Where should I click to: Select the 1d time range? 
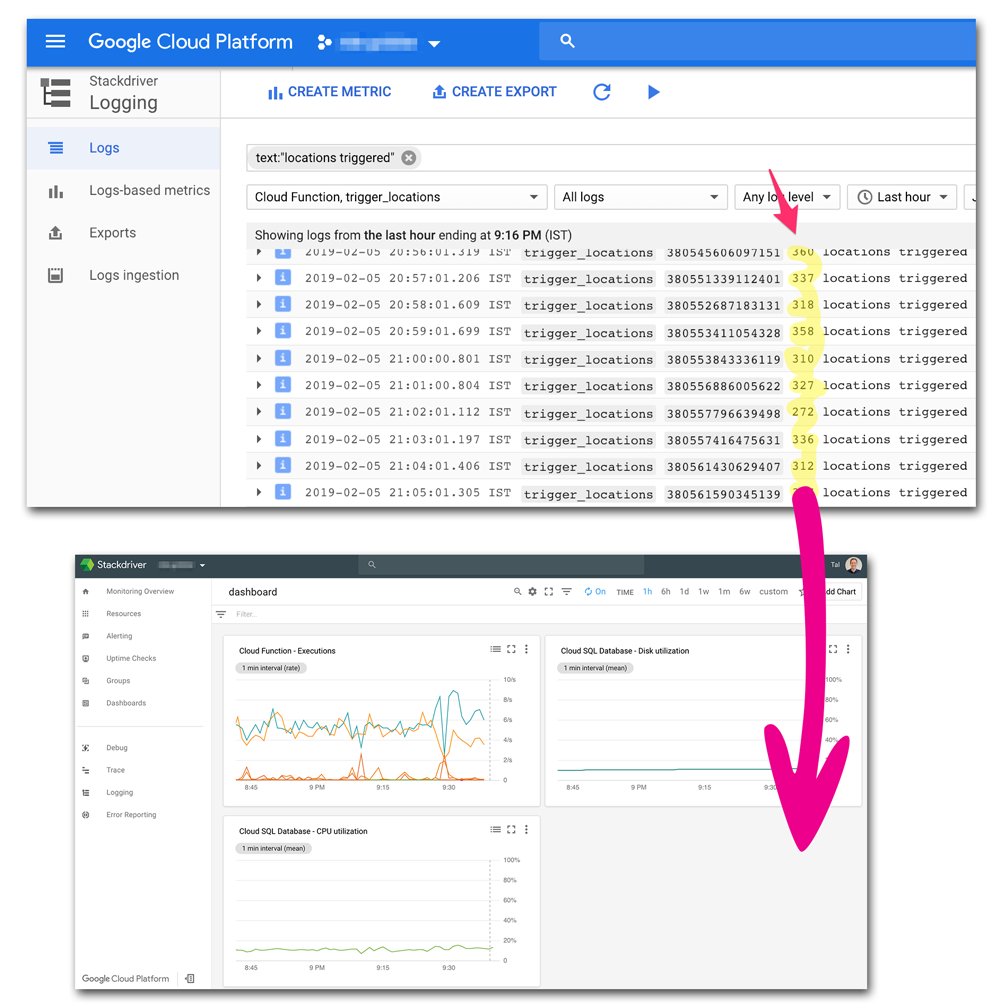(684, 591)
